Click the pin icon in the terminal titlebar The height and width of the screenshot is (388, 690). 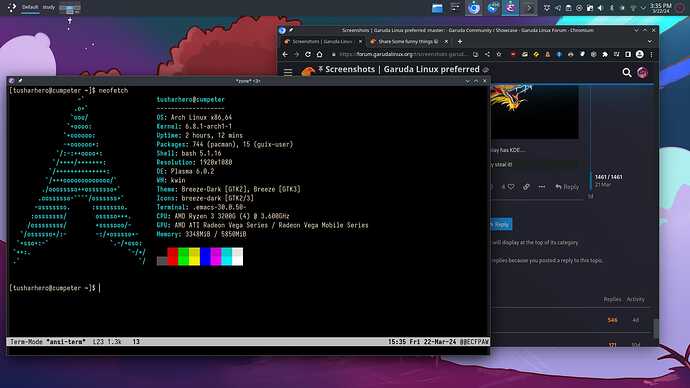(x=20, y=81)
